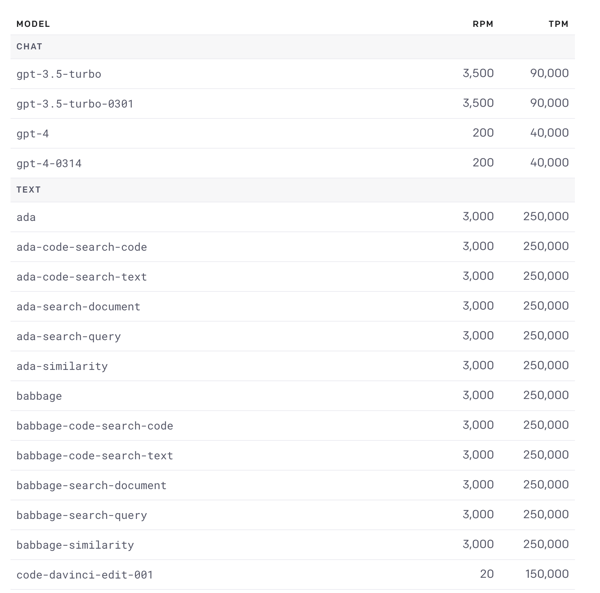
Task: Click babbage-search-document model name
Action: (x=91, y=485)
